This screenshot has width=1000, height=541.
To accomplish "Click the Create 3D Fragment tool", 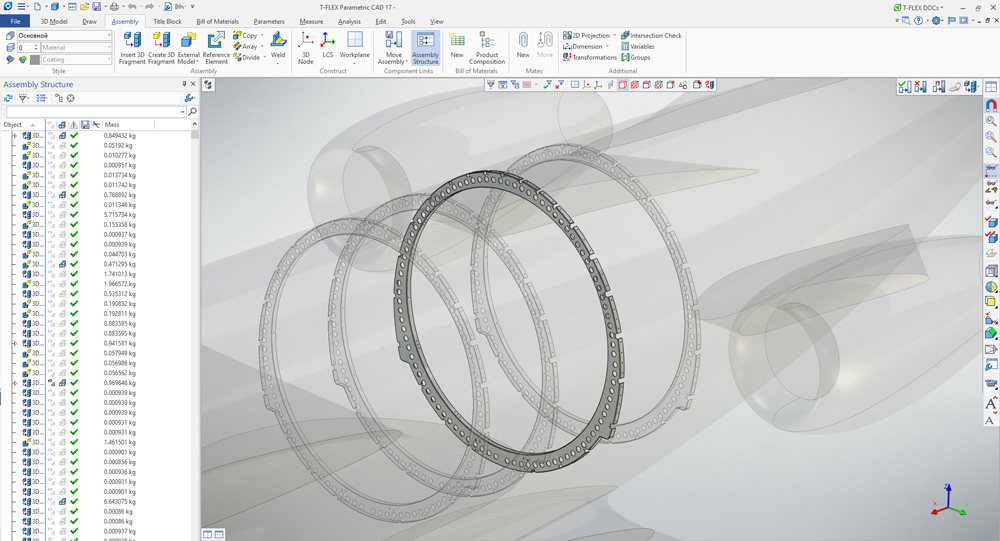I will click(161, 47).
